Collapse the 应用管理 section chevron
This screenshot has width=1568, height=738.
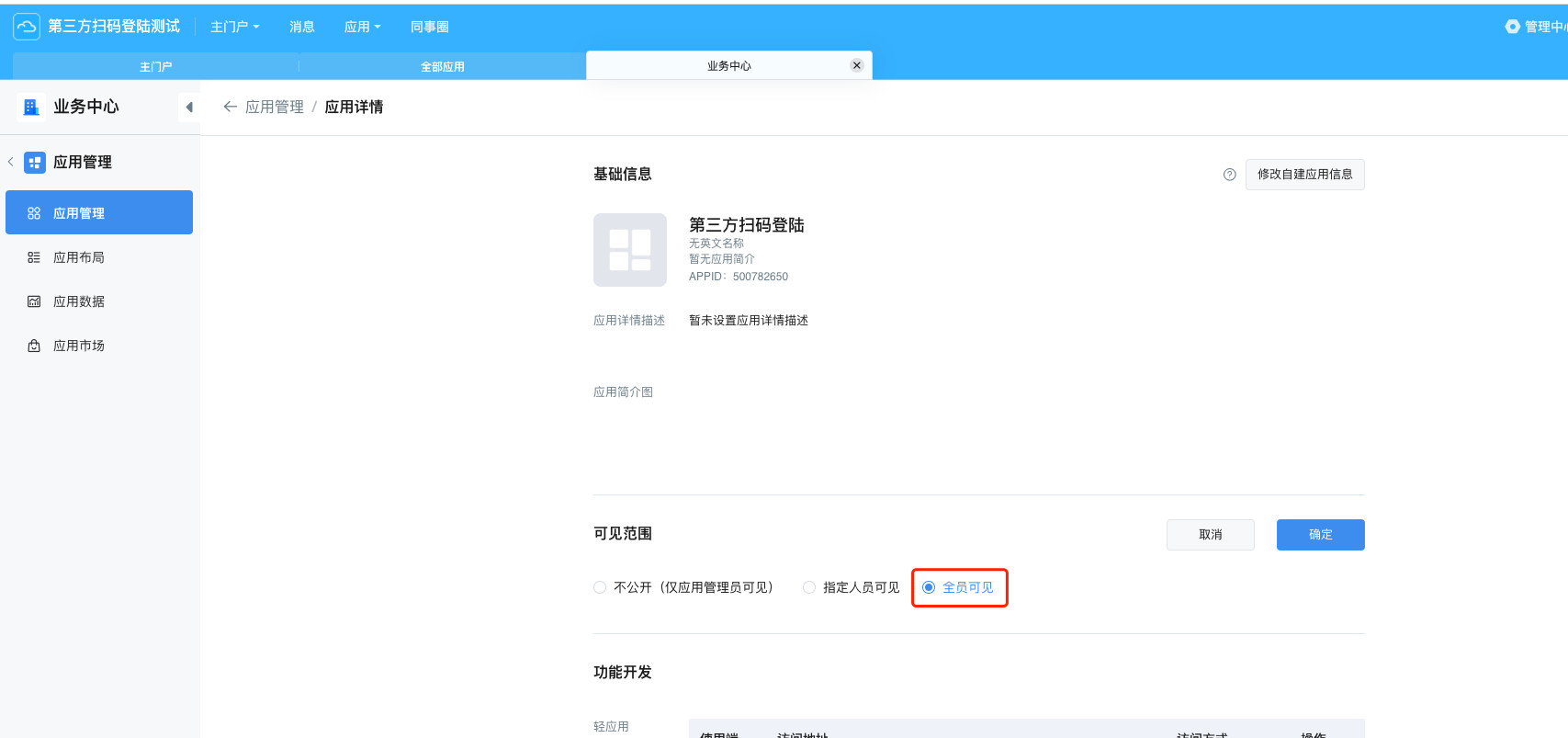(11, 162)
